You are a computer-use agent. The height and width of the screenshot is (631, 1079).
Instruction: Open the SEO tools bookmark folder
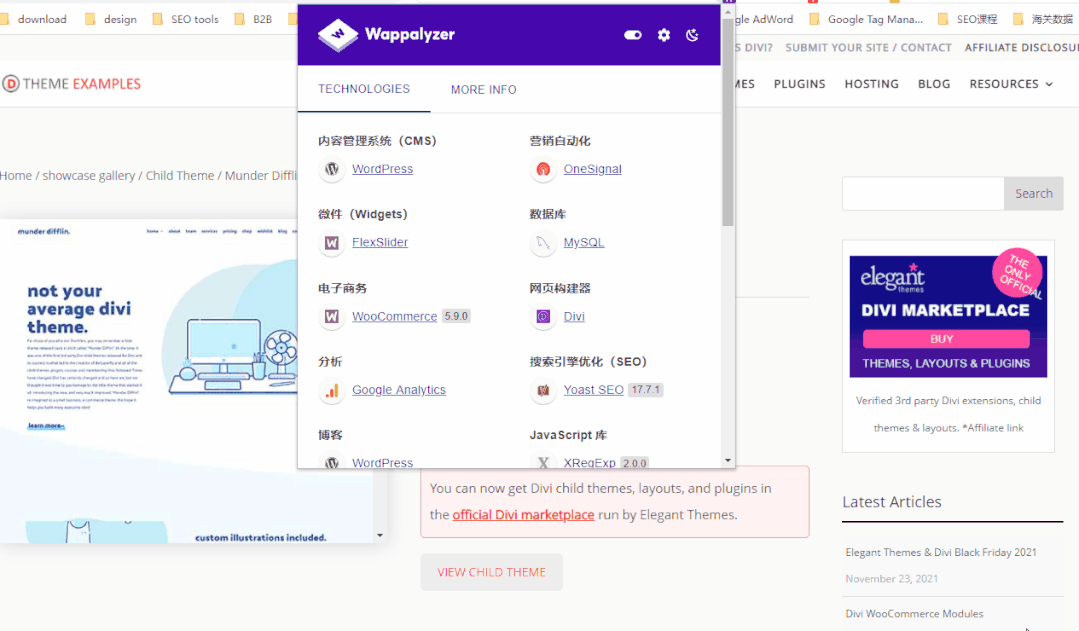pyautogui.click(x=185, y=19)
